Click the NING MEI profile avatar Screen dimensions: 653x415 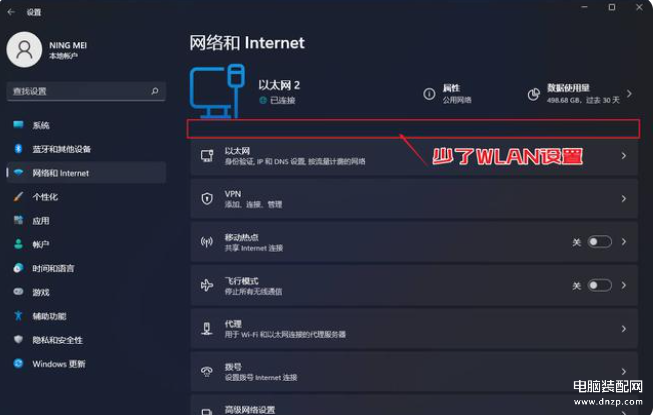(x=24, y=50)
